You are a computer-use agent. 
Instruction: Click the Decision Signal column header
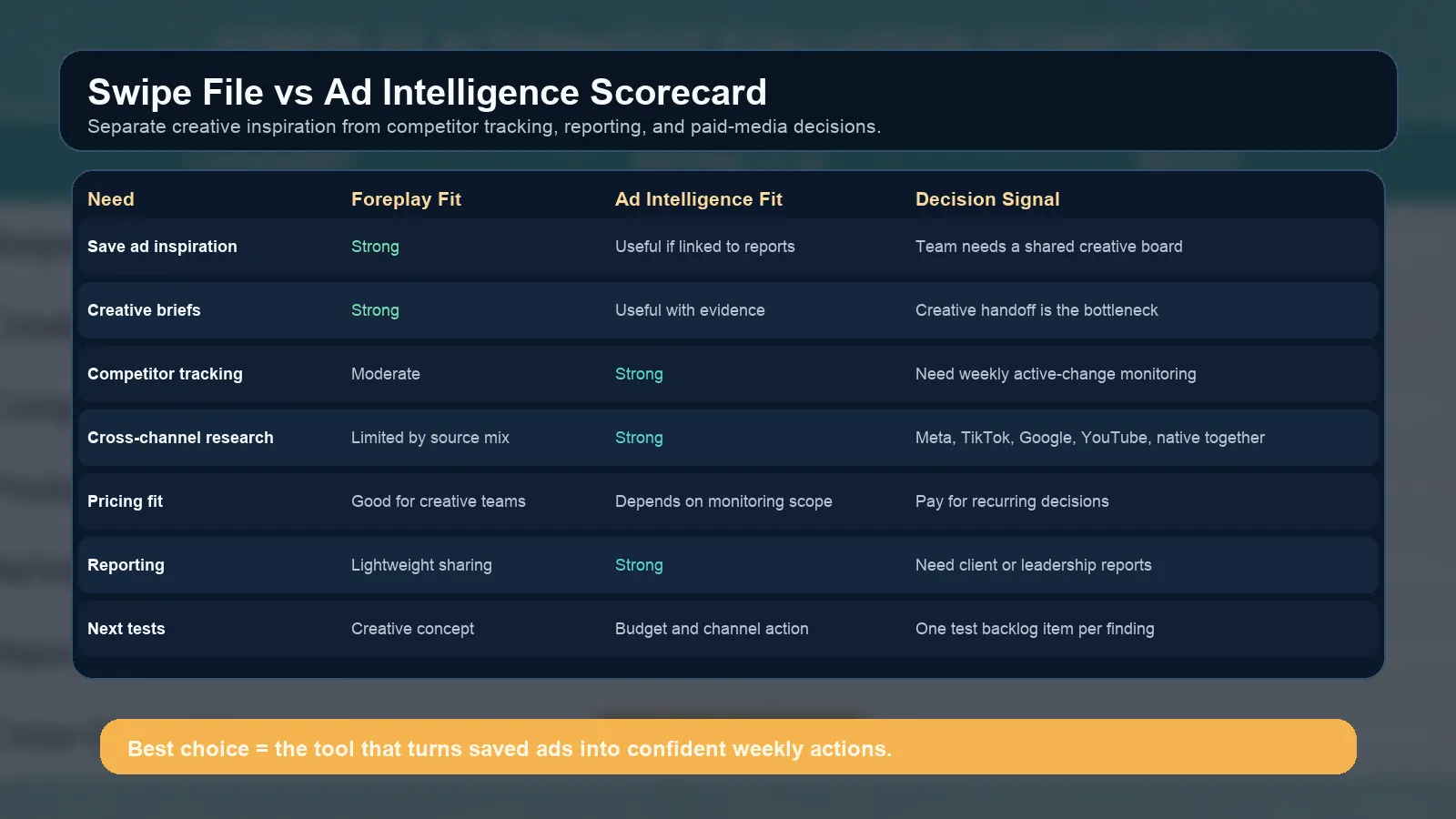(987, 199)
